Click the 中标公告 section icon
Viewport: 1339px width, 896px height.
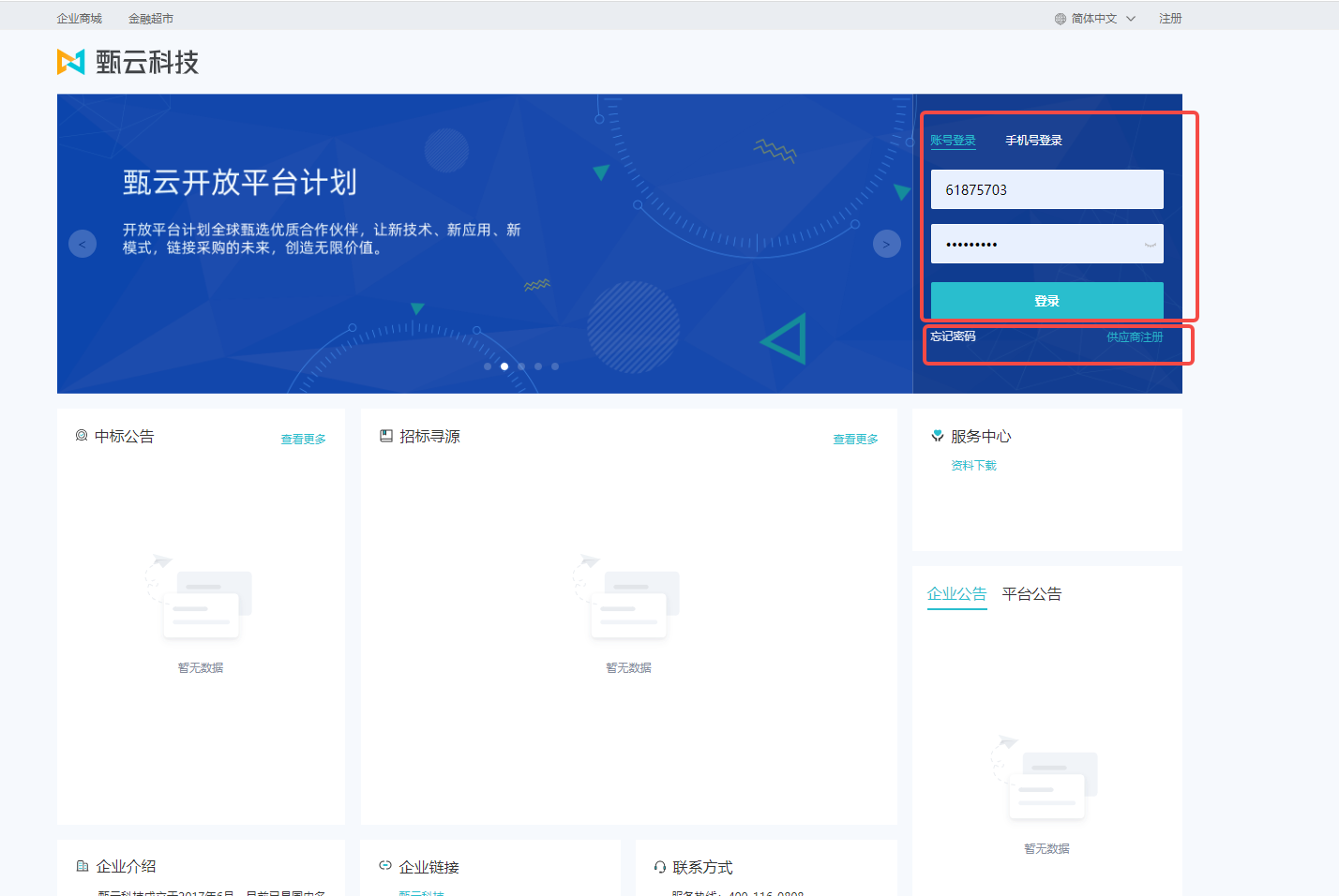point(82,436)
